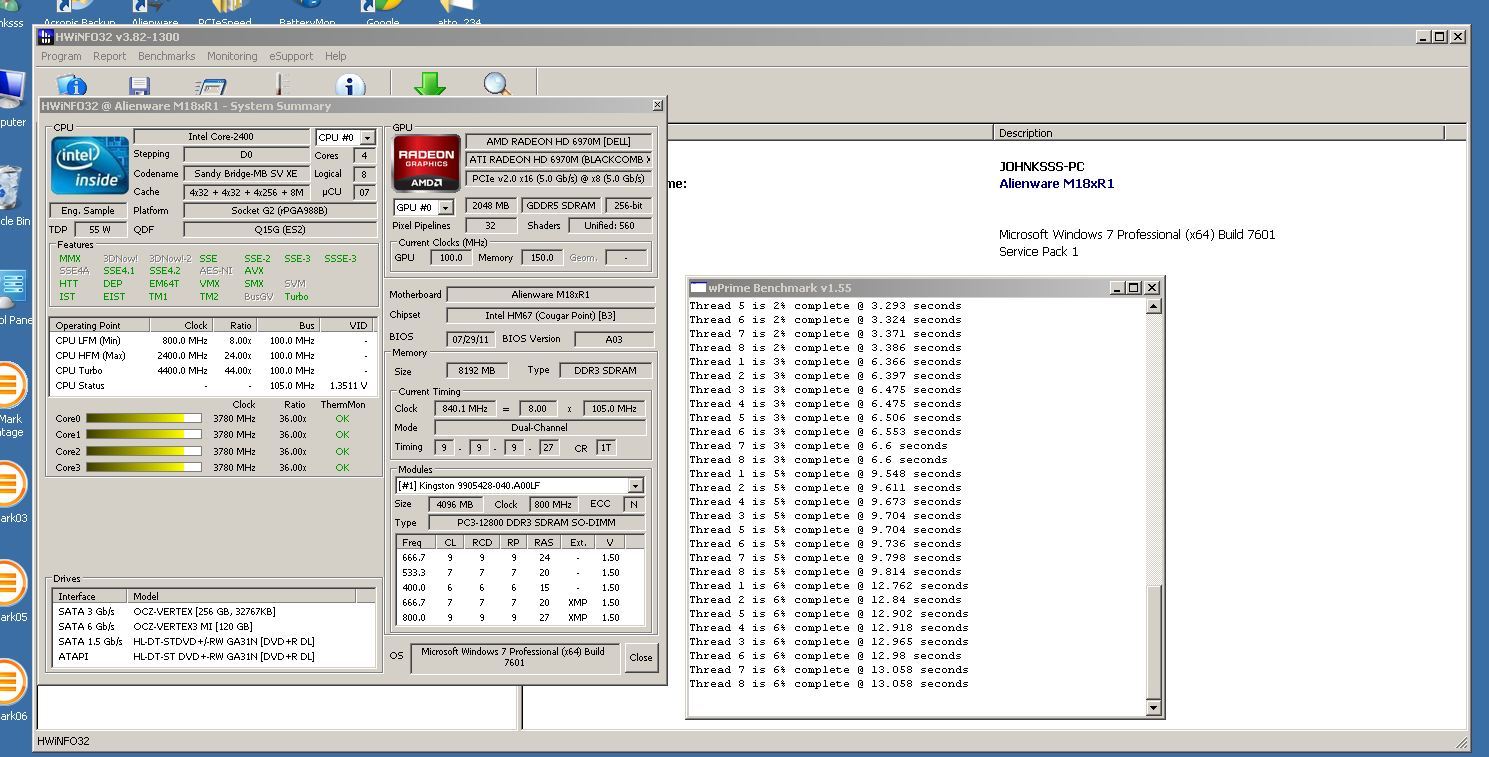This screenshot has height=757, width=1489.
Task: Close System Summary with the title X
Action: (657, 105)
